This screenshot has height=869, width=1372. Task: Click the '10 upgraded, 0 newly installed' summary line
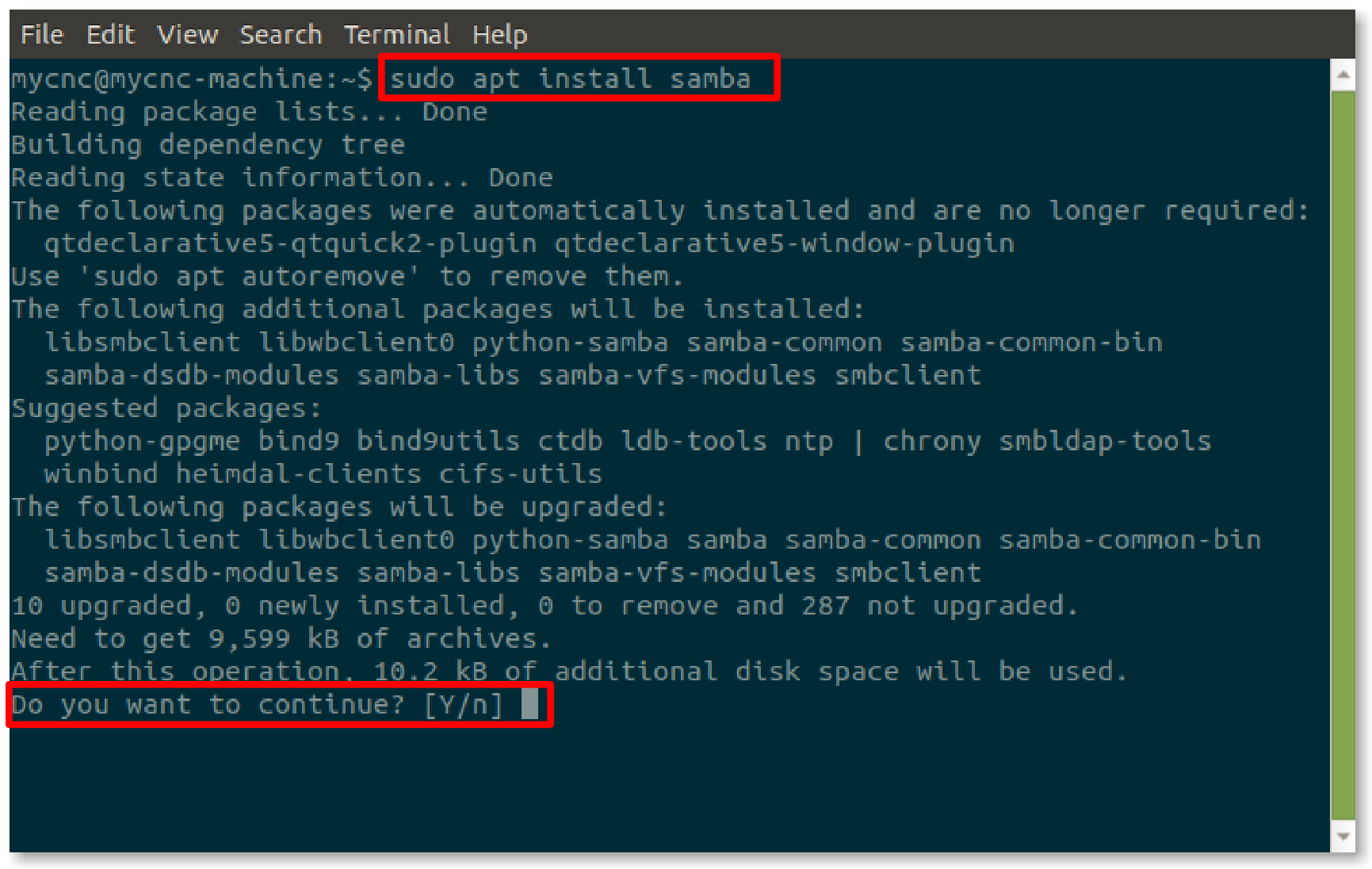(544, 606)
